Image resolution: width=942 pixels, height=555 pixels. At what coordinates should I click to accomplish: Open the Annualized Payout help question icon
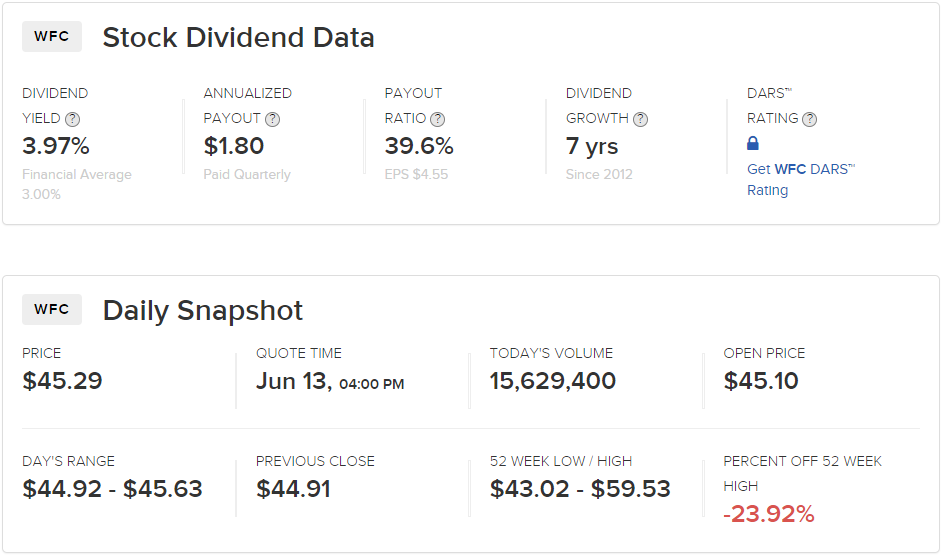(272, 119)
